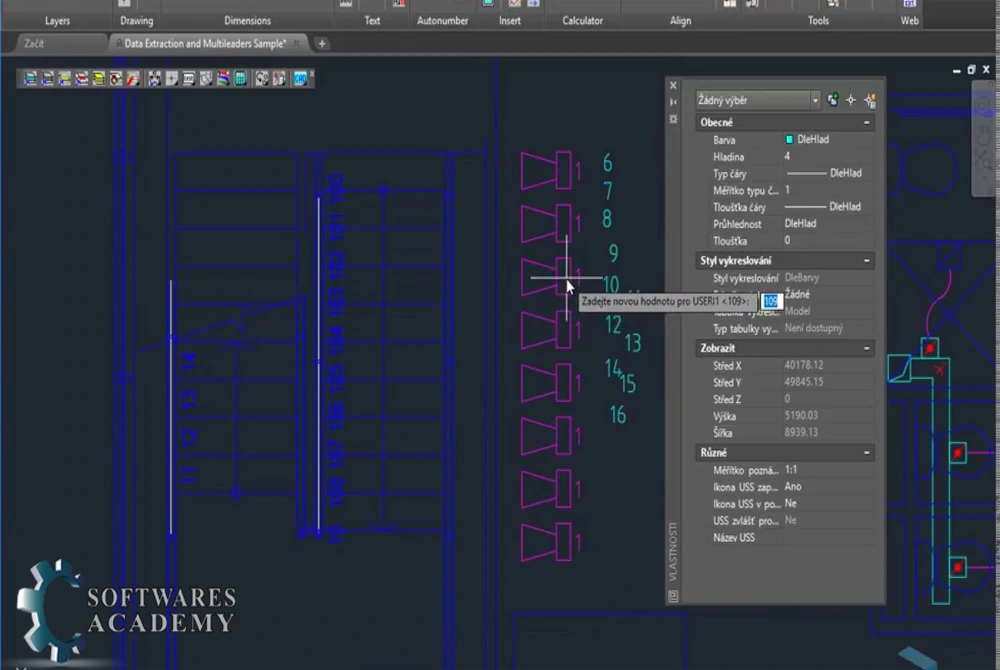Click the number 16 text in drawing
1000x670 pixels.
pyautogui.click(x=618, y=415)
